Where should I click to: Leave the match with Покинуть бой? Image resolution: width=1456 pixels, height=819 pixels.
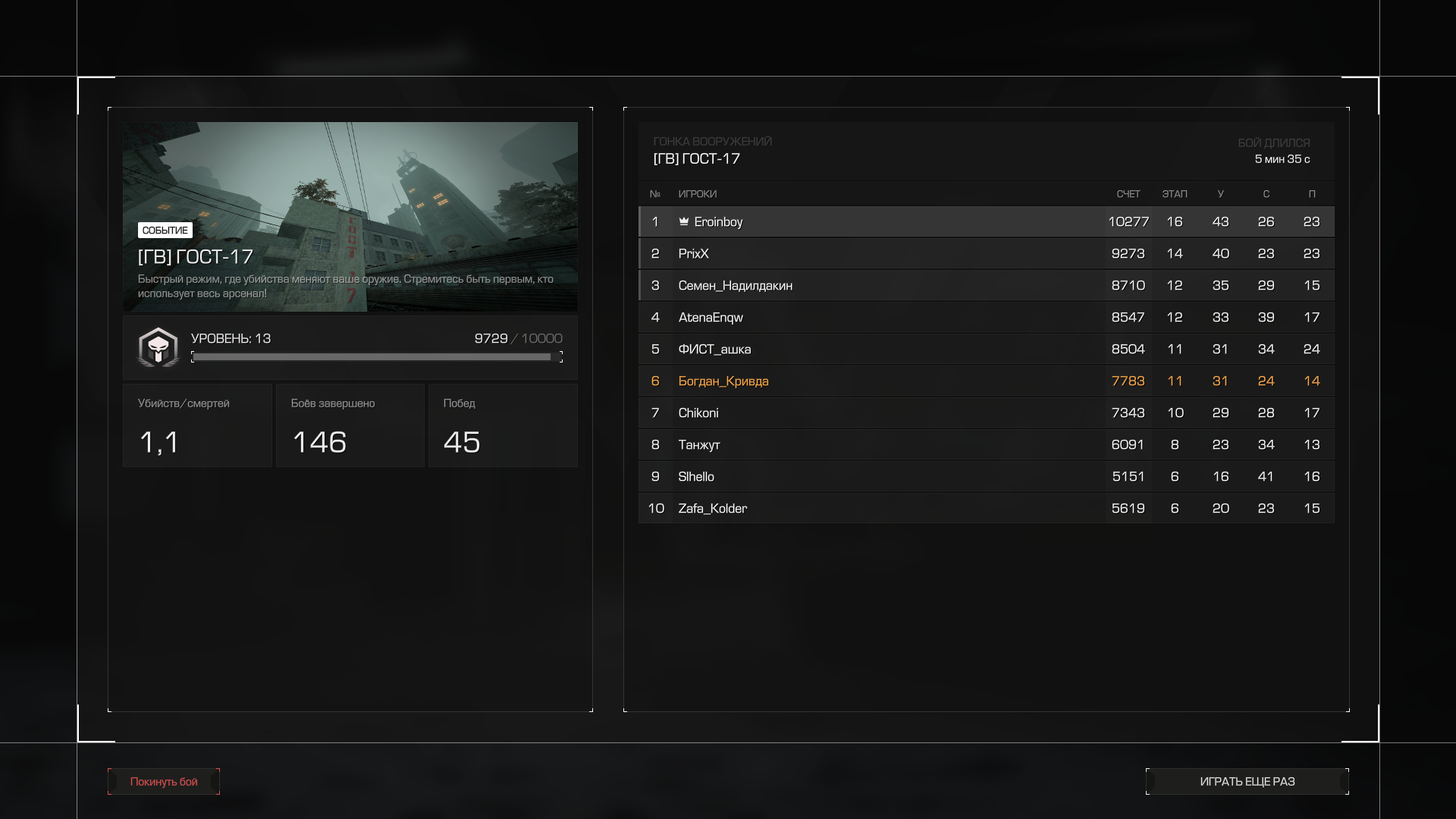(x=164, y=782)
